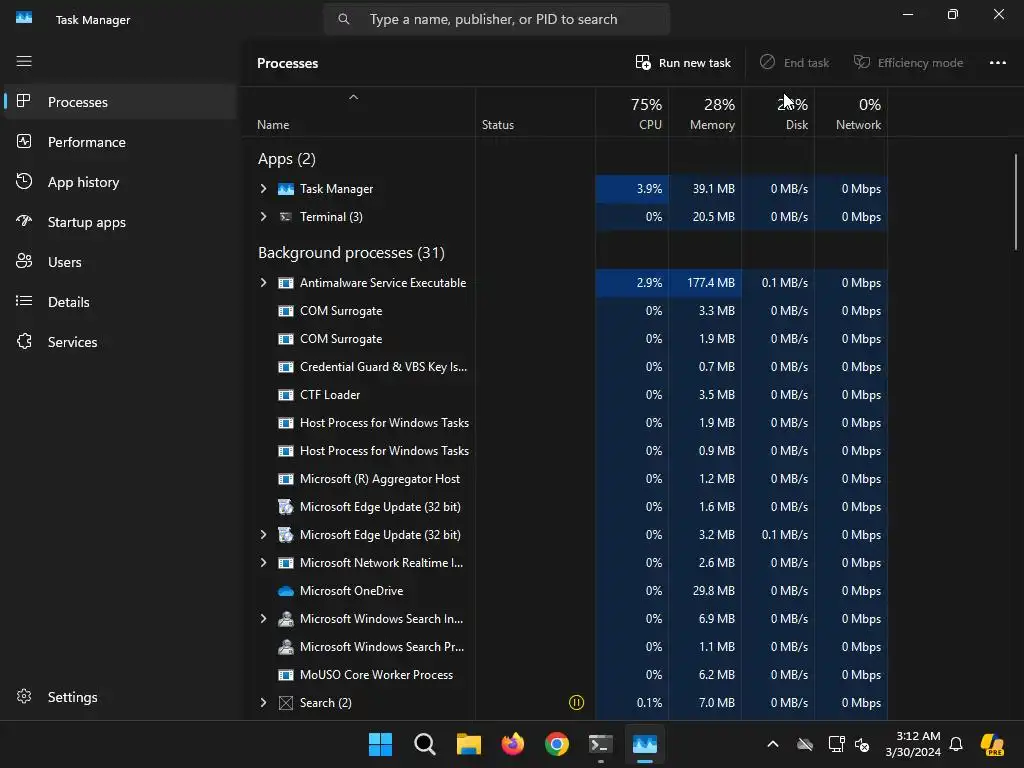Expand the second Microsoft Edge Update row
This screenshot has width=1024, height=768.
pos(263,535)
